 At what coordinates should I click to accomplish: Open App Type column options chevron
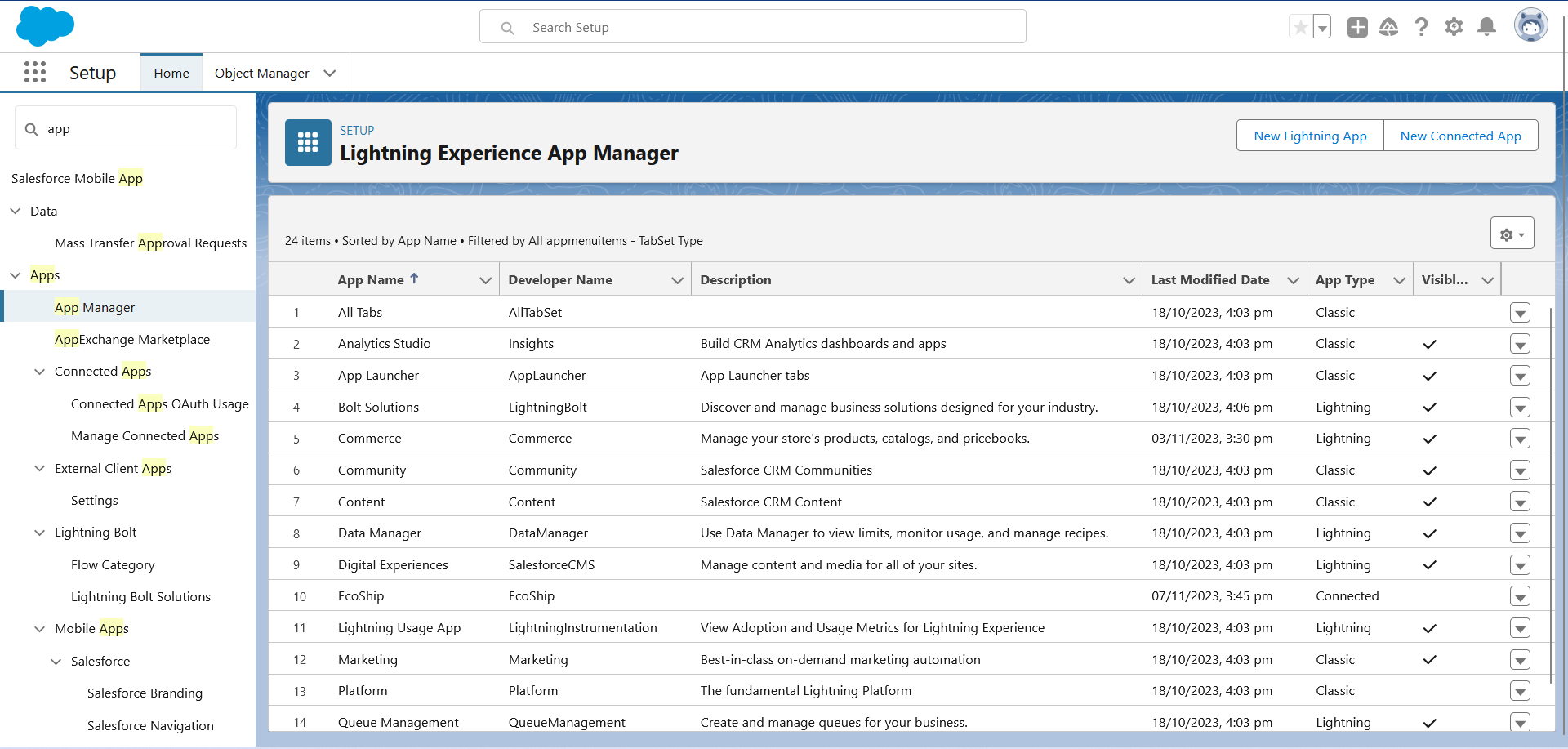1399,280
